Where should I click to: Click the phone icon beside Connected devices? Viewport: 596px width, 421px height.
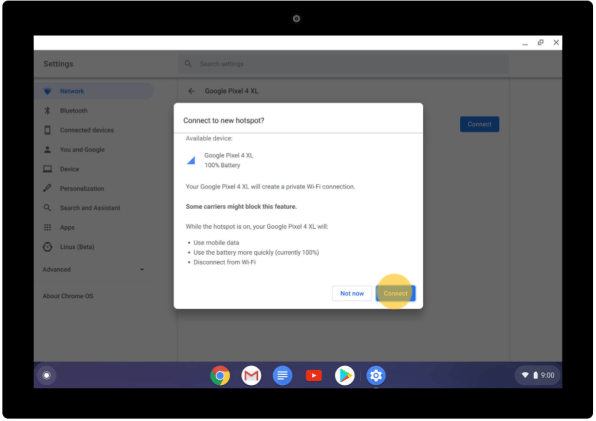pyautogui.click(x=48, y=130)
